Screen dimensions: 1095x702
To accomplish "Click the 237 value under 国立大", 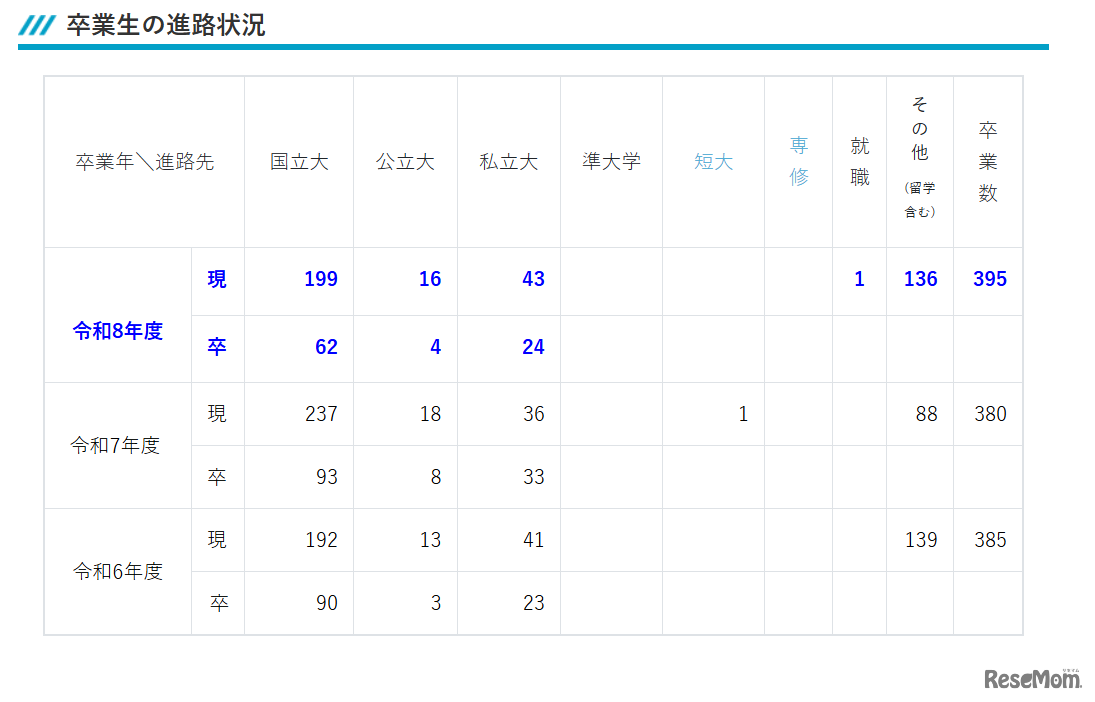I will [x=321, y=414].
